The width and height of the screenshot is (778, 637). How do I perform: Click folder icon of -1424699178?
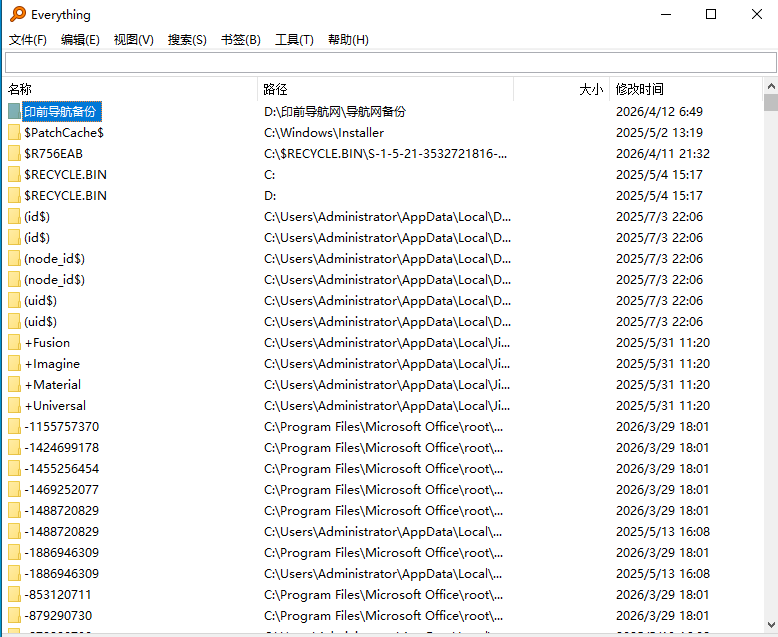tap(14, 447)
